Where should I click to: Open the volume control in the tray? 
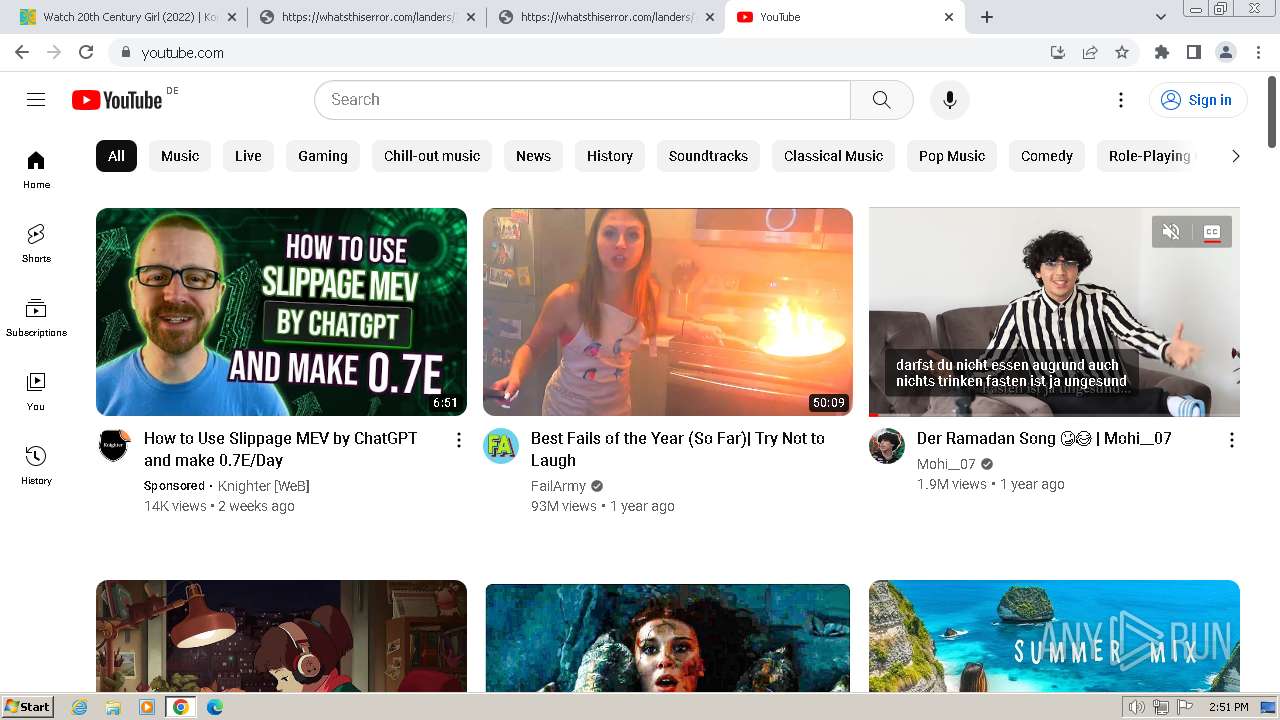click(x=1137, y=707)
